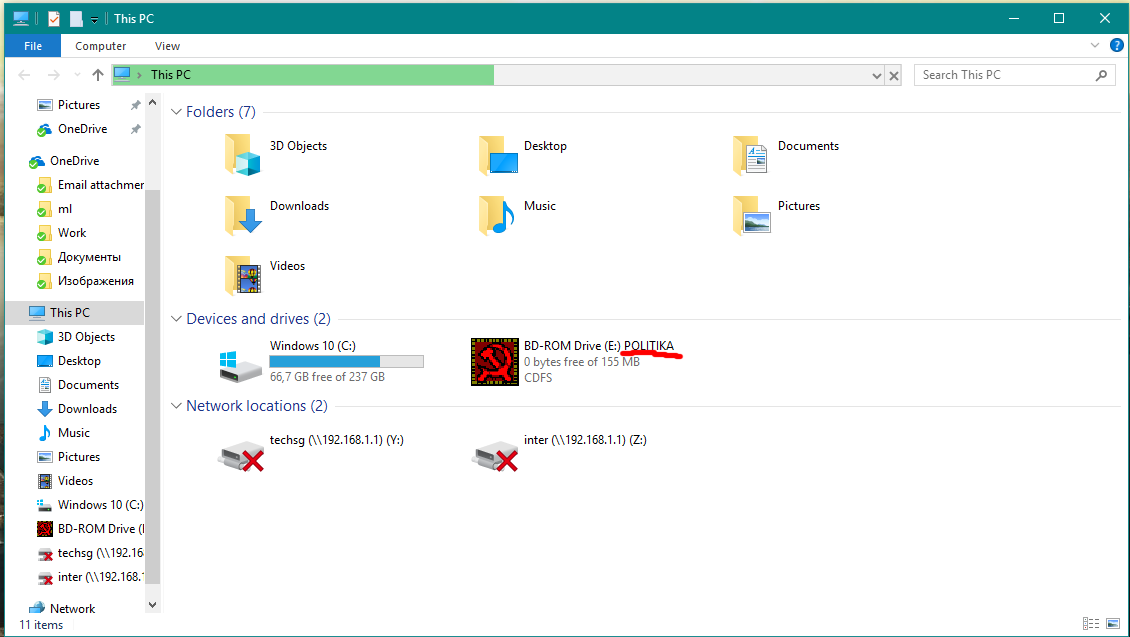The image size is (1130, 637).
Task: Open the File menu
Action: pyautogui.click(x=33, y=46)
